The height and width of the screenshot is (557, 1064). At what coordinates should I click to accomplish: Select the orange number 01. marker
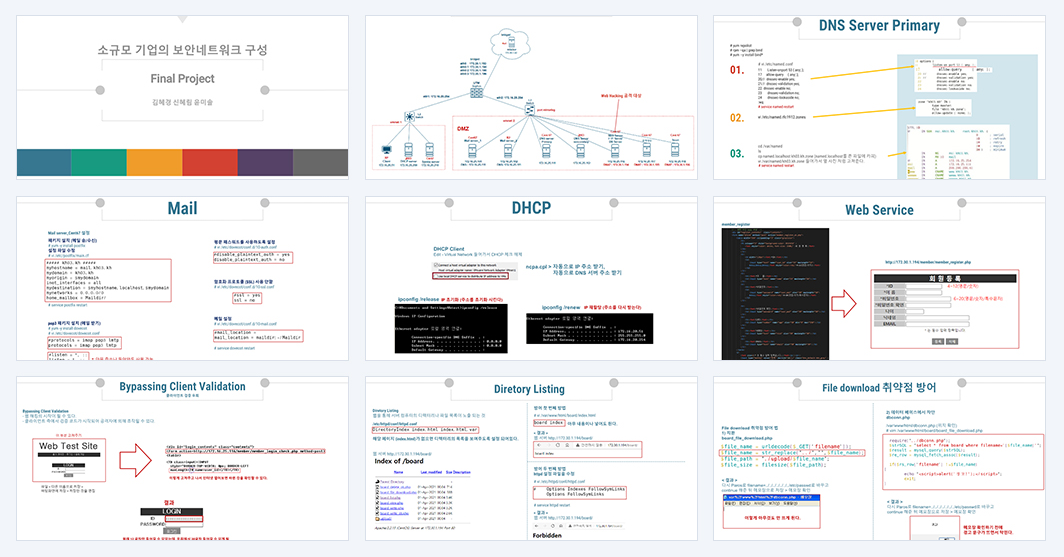point(737,70)
